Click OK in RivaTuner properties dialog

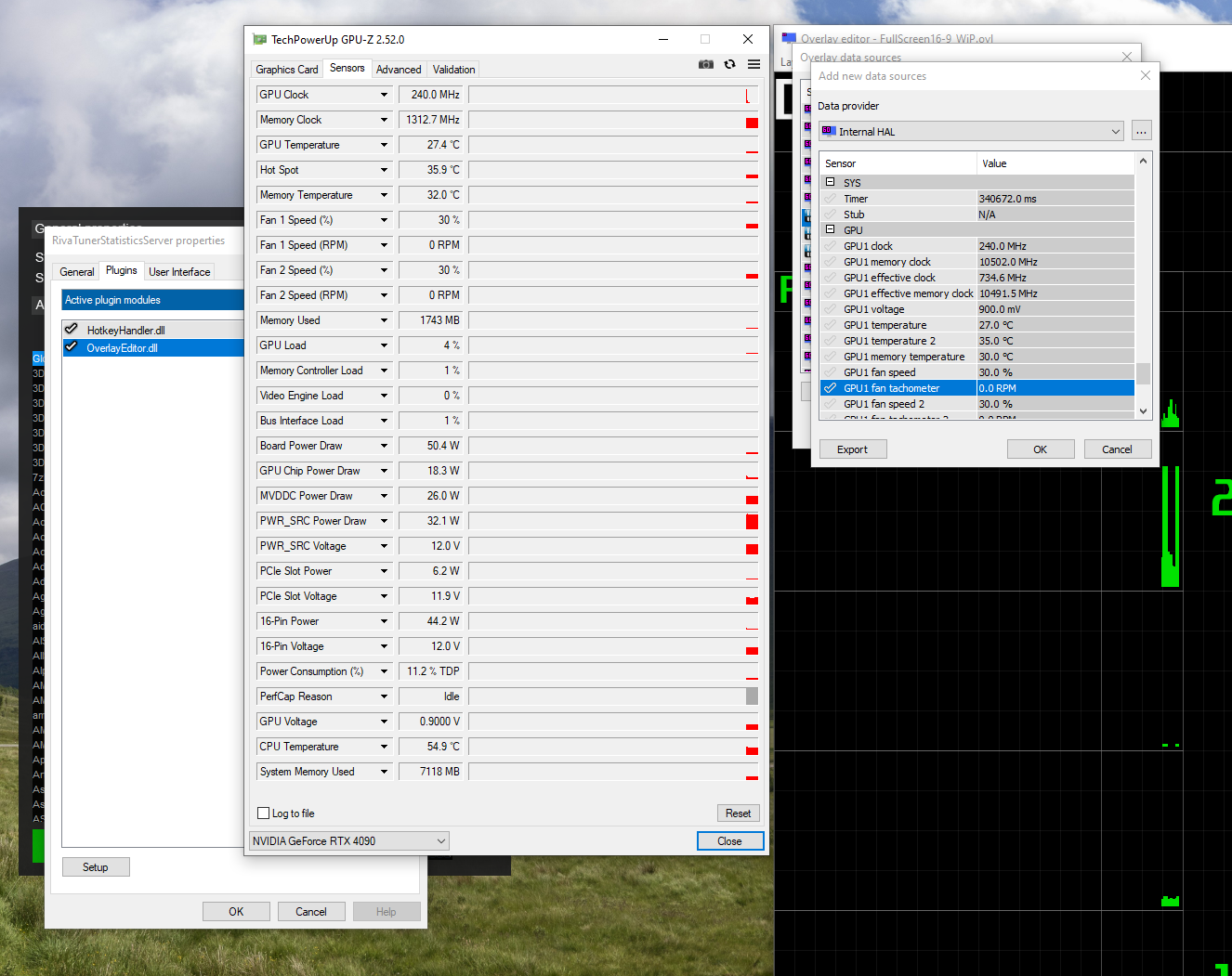point(236,912)
